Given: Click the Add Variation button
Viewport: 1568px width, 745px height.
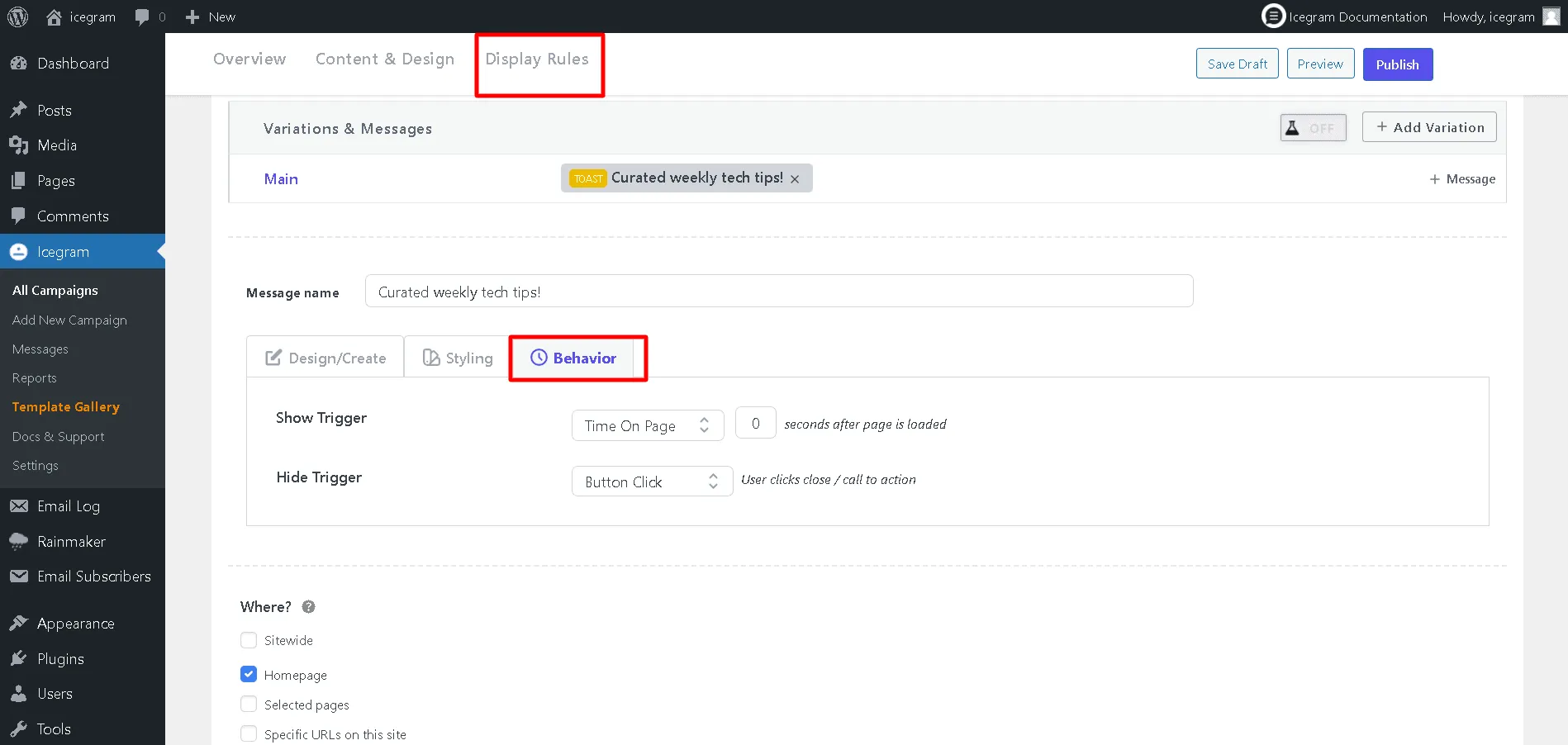Looking at the screenshot, I should coord(1429,127).
